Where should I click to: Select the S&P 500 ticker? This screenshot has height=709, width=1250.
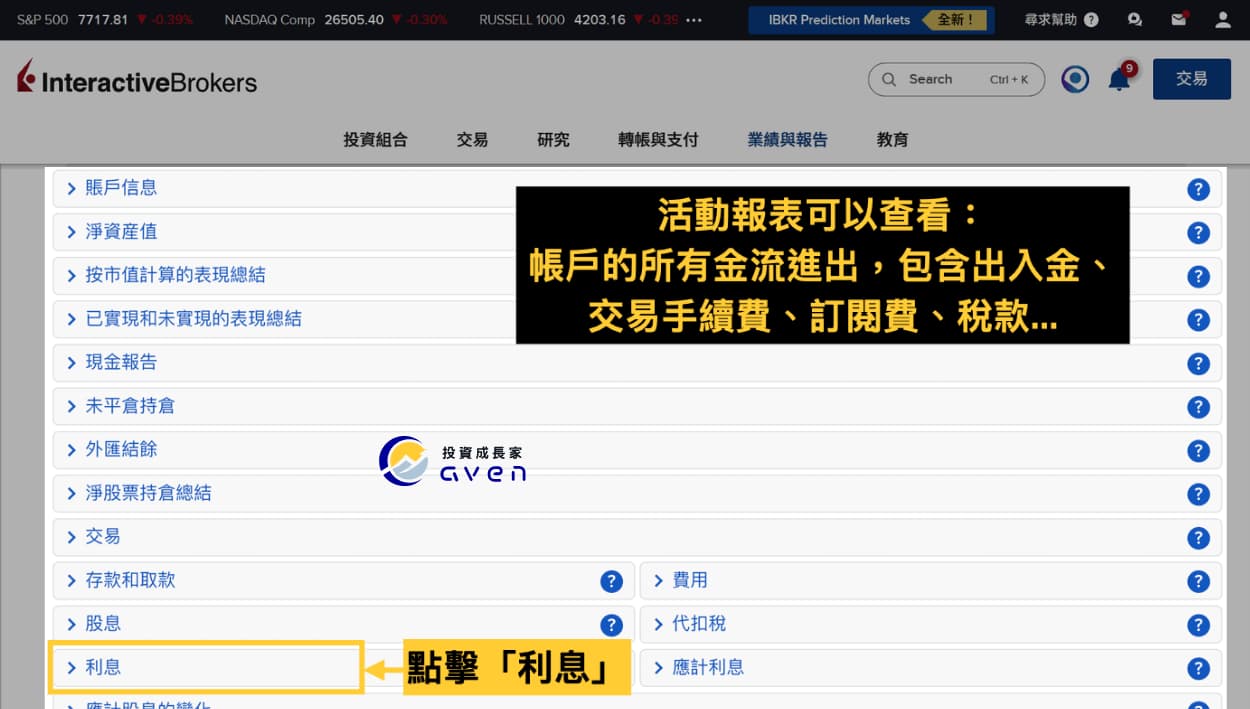tap(105, 20)
